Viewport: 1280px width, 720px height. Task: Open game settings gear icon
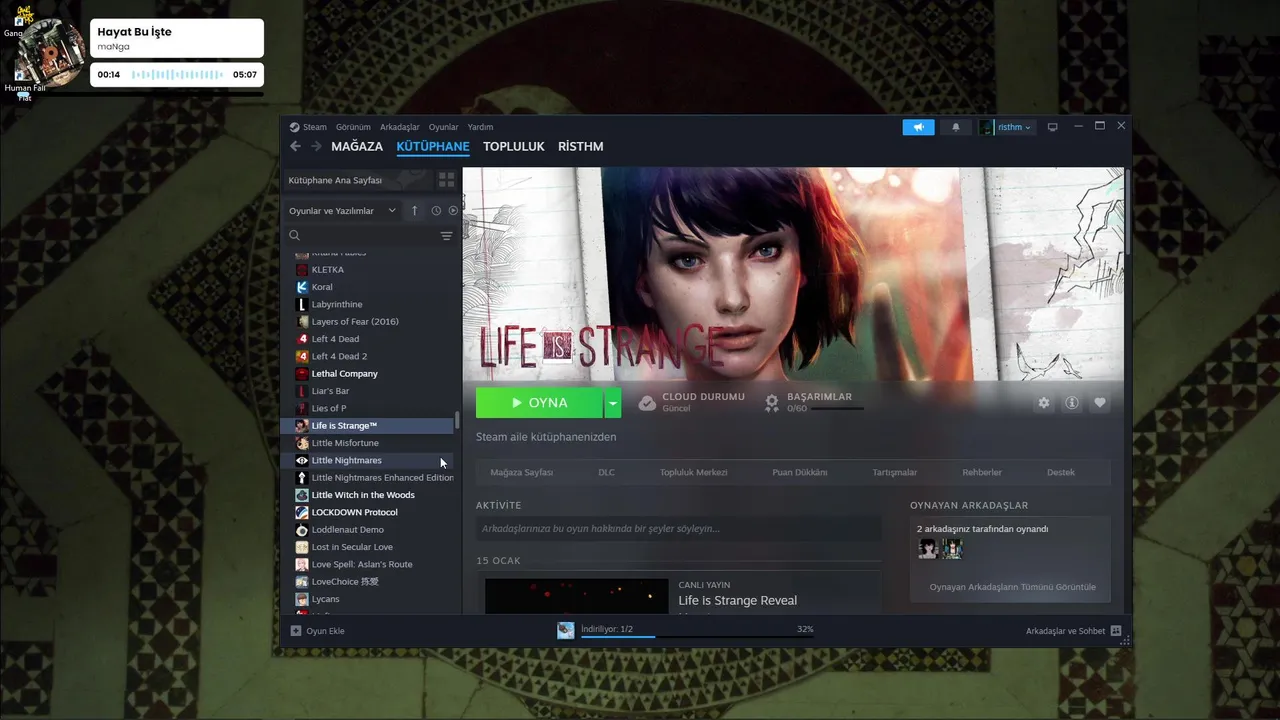coord(1044,403)
